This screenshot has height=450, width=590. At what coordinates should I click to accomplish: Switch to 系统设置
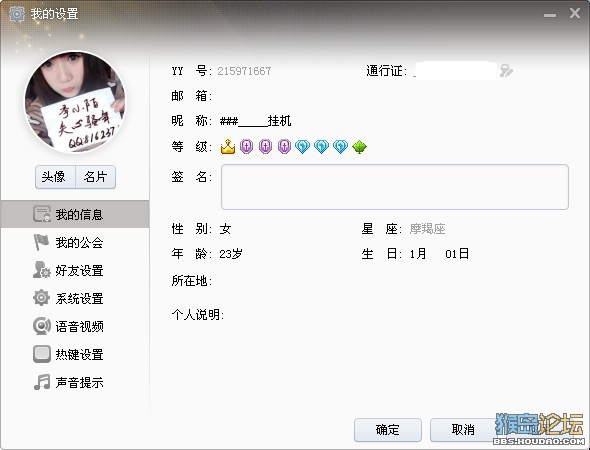[x=75, y=298]
